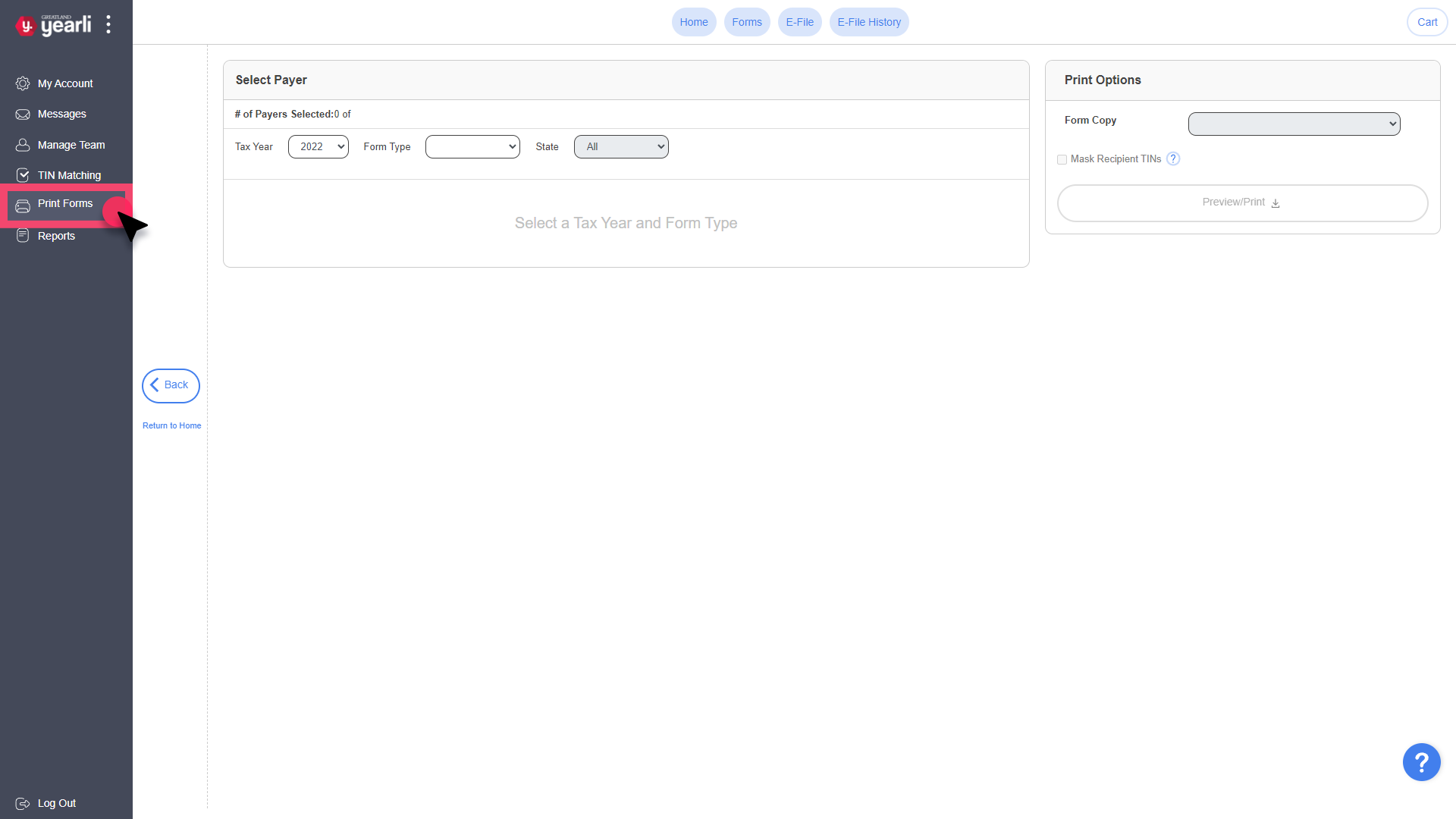
Task: Open Reports in sidebar
Action: (56, 236)
